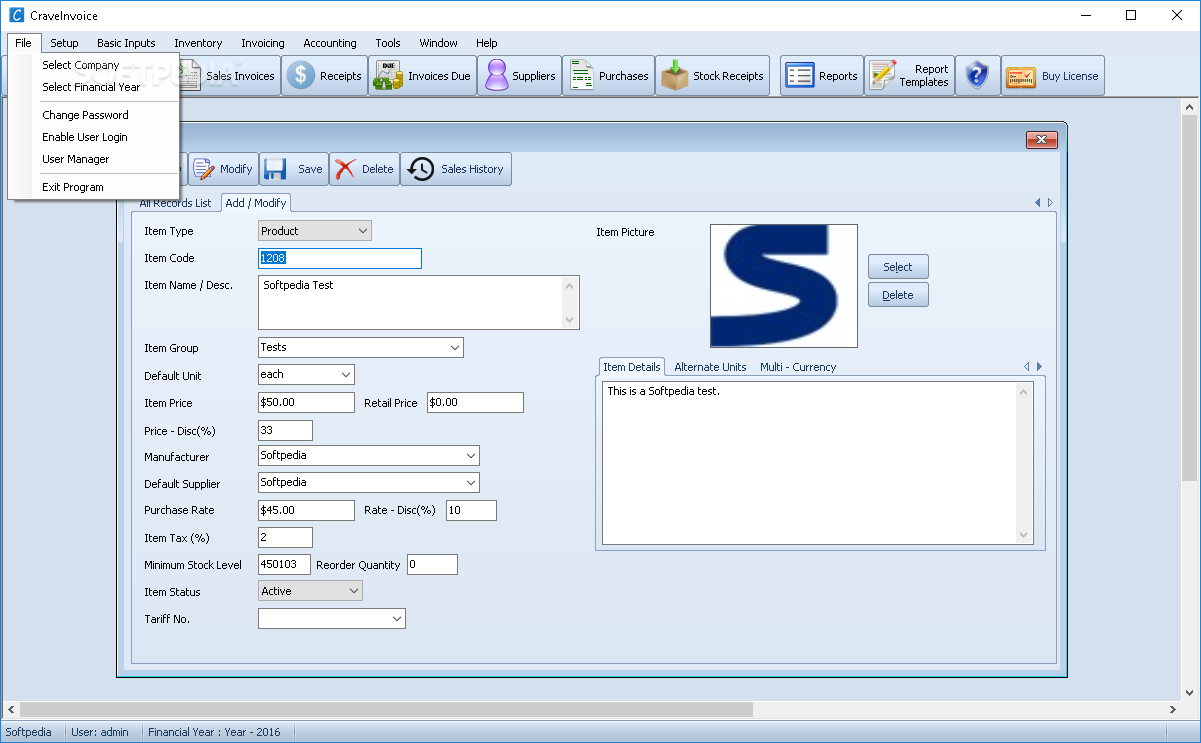Open the Tools menu
The image size is (1201, 743).
click(x=388, y=43)
